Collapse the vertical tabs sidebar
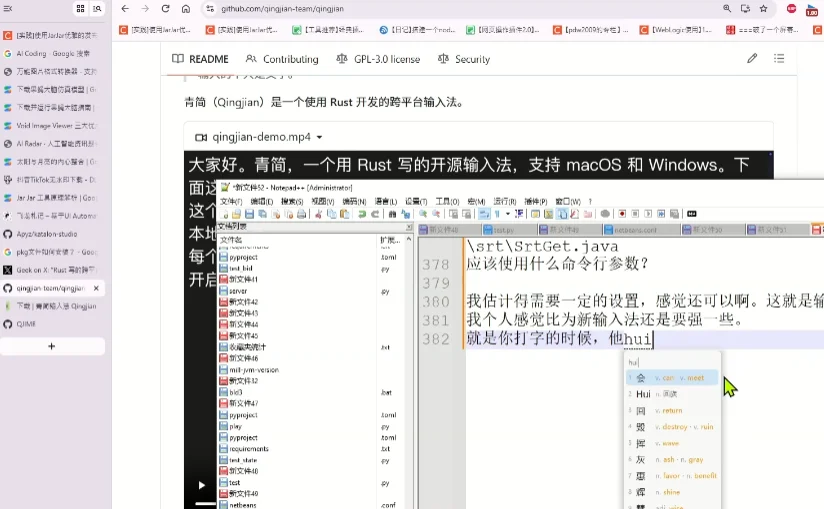The image size is (824, 509). click(8, 8)
